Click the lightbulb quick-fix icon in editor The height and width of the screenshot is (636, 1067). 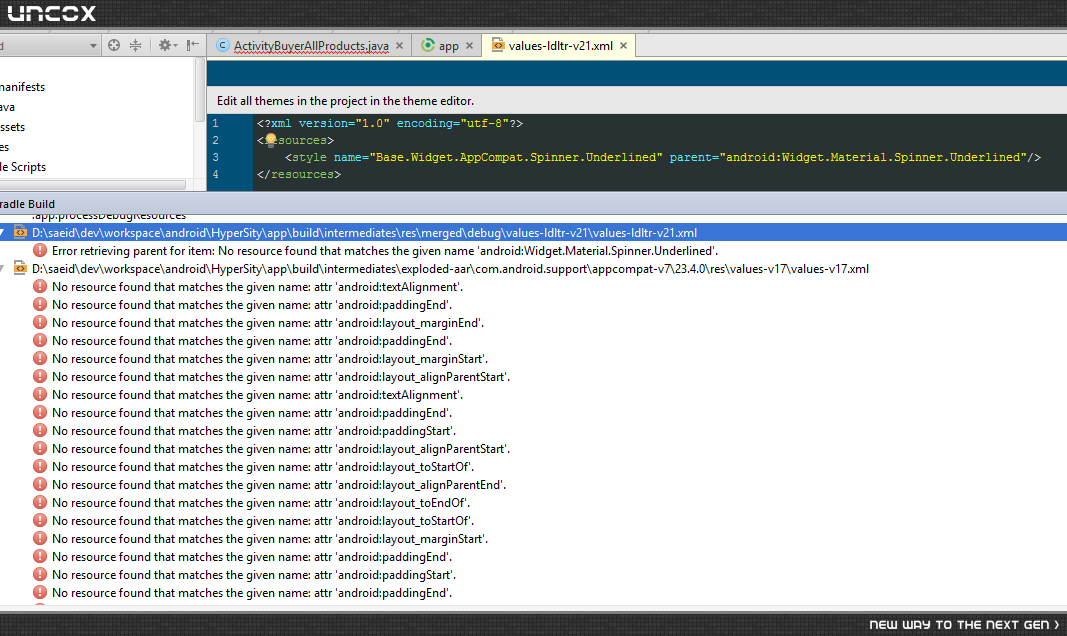tap(271, 140)
